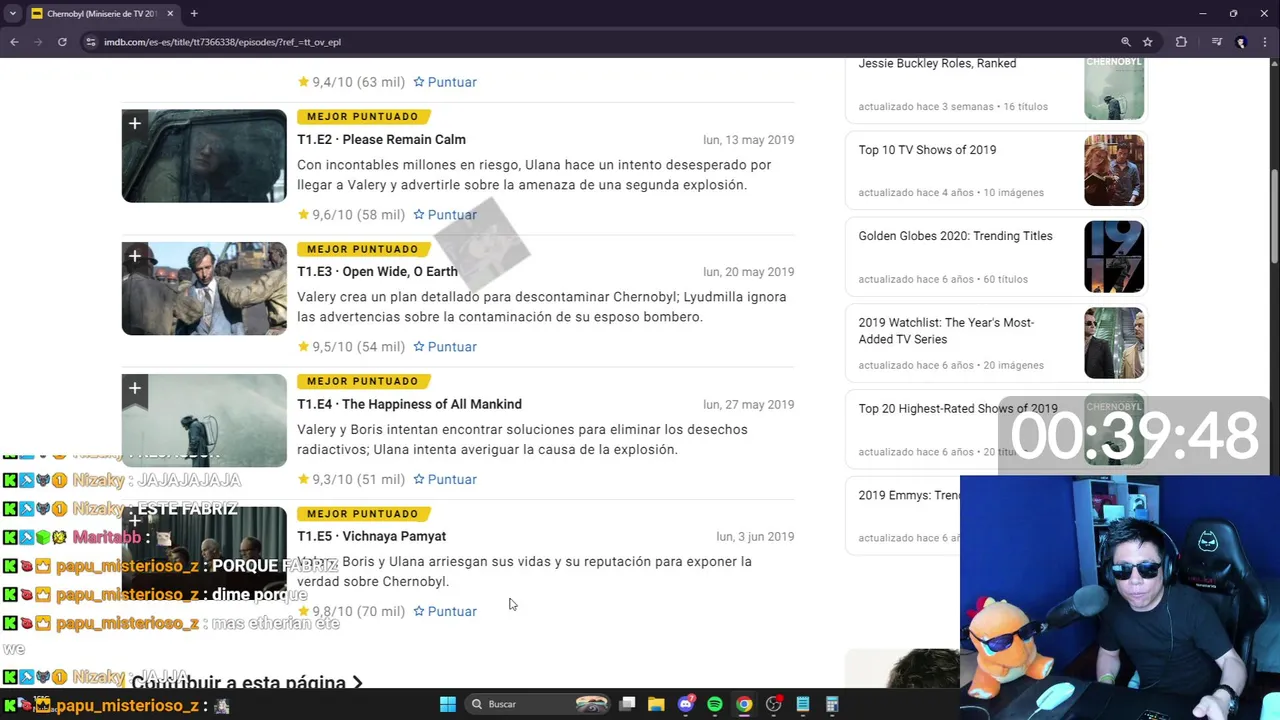
Task: Click the date lun, 3 jun 2019
Action: point(755,537)
